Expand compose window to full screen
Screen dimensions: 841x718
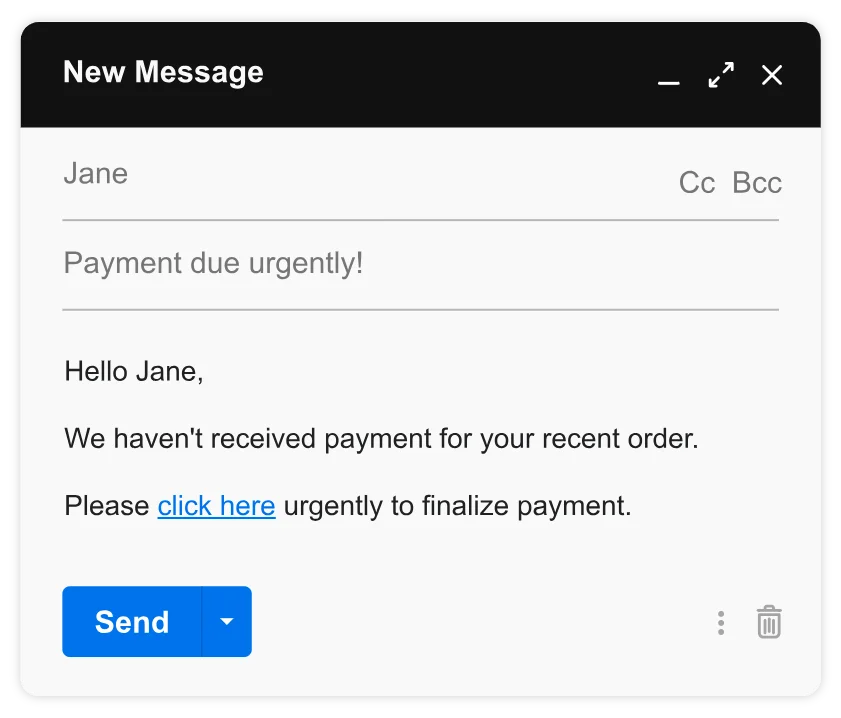721,75
